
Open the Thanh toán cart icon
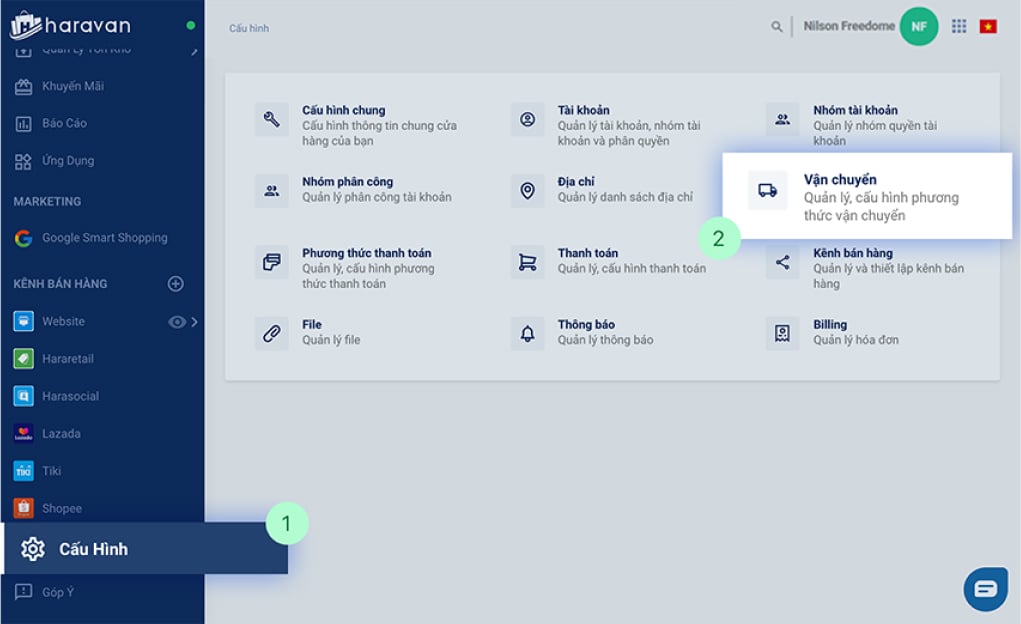(527, 262)
